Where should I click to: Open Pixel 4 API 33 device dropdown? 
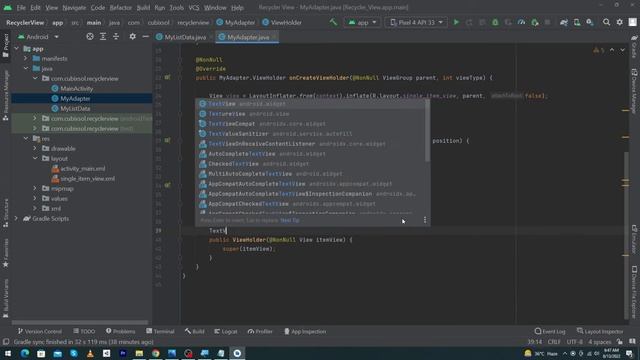tap(416, 22)
